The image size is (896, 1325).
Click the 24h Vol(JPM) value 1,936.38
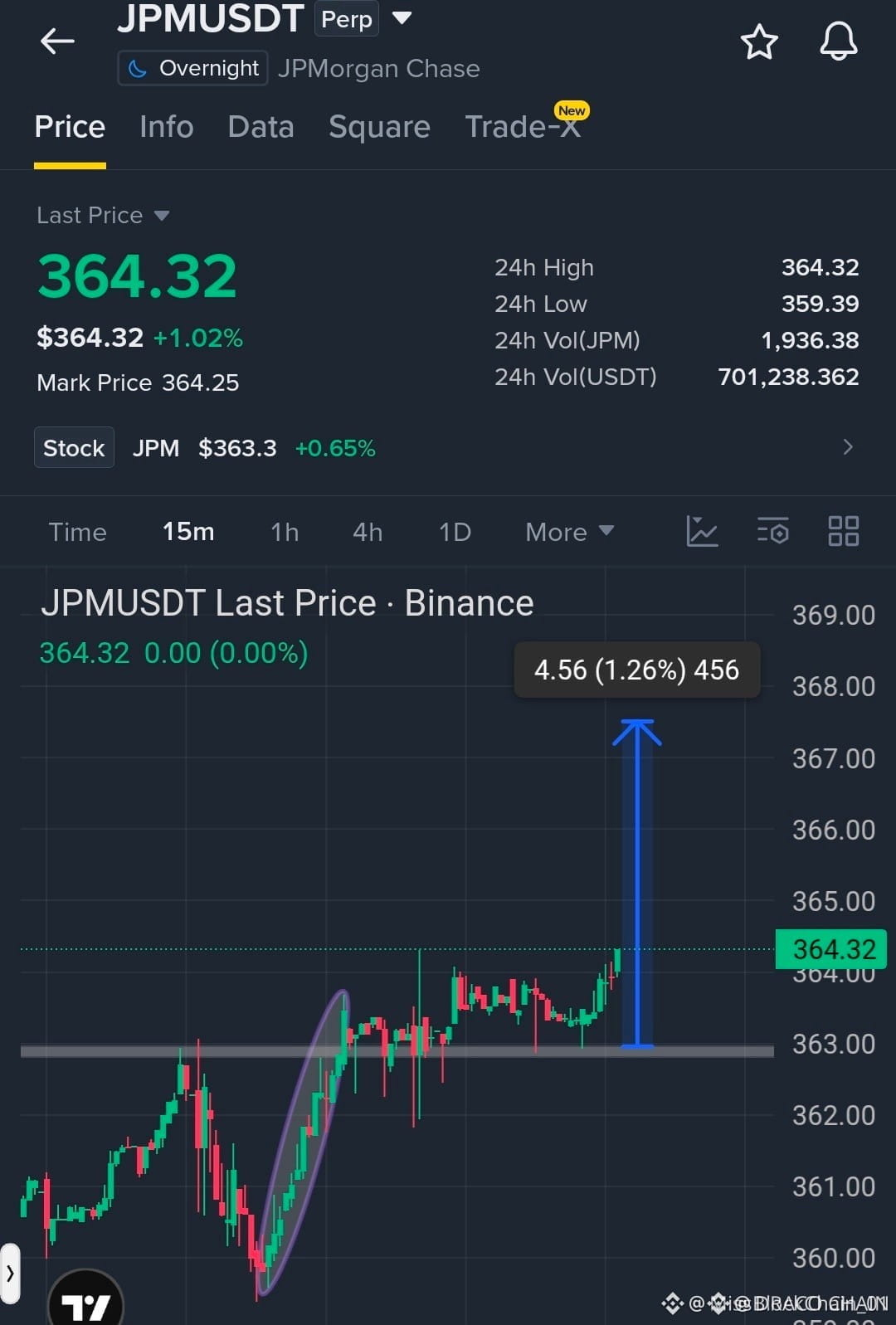(x=810, y=340)
